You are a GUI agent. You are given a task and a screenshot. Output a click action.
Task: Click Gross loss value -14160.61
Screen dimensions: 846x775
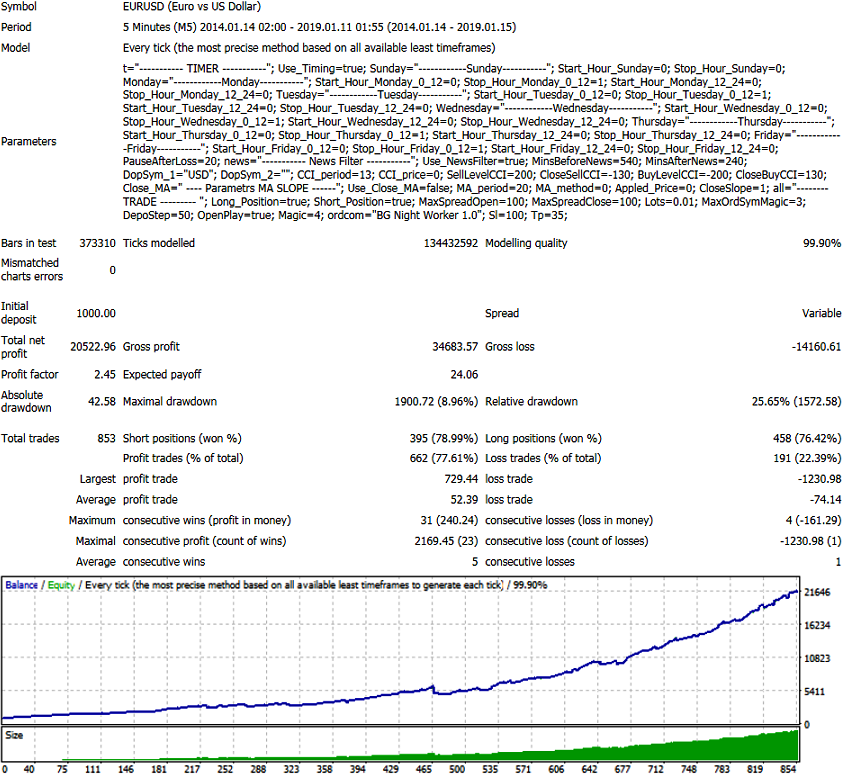pos(816,346)
